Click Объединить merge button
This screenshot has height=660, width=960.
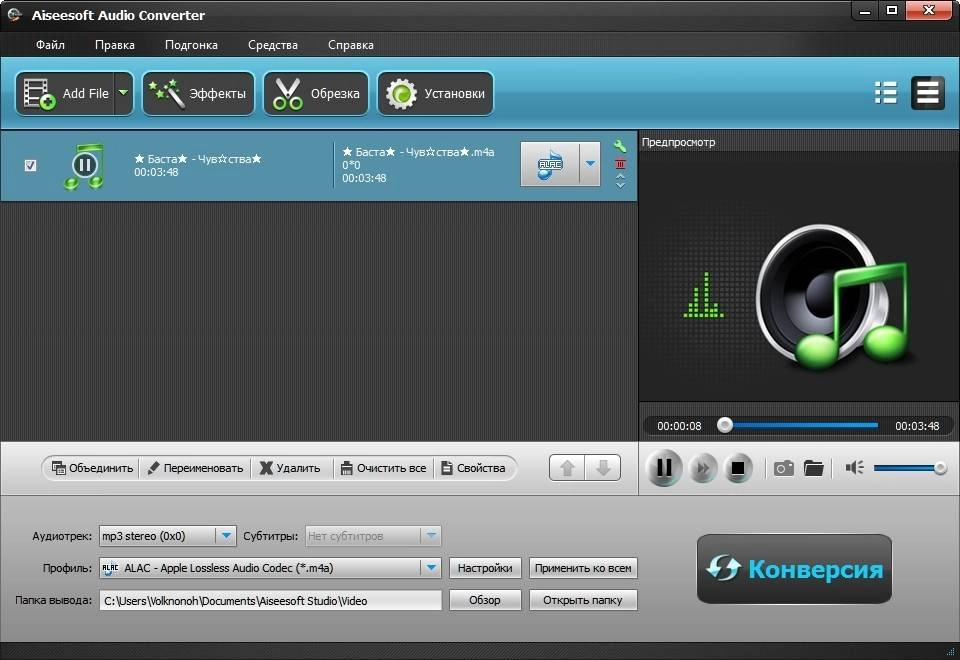click(x=92, y=468)
